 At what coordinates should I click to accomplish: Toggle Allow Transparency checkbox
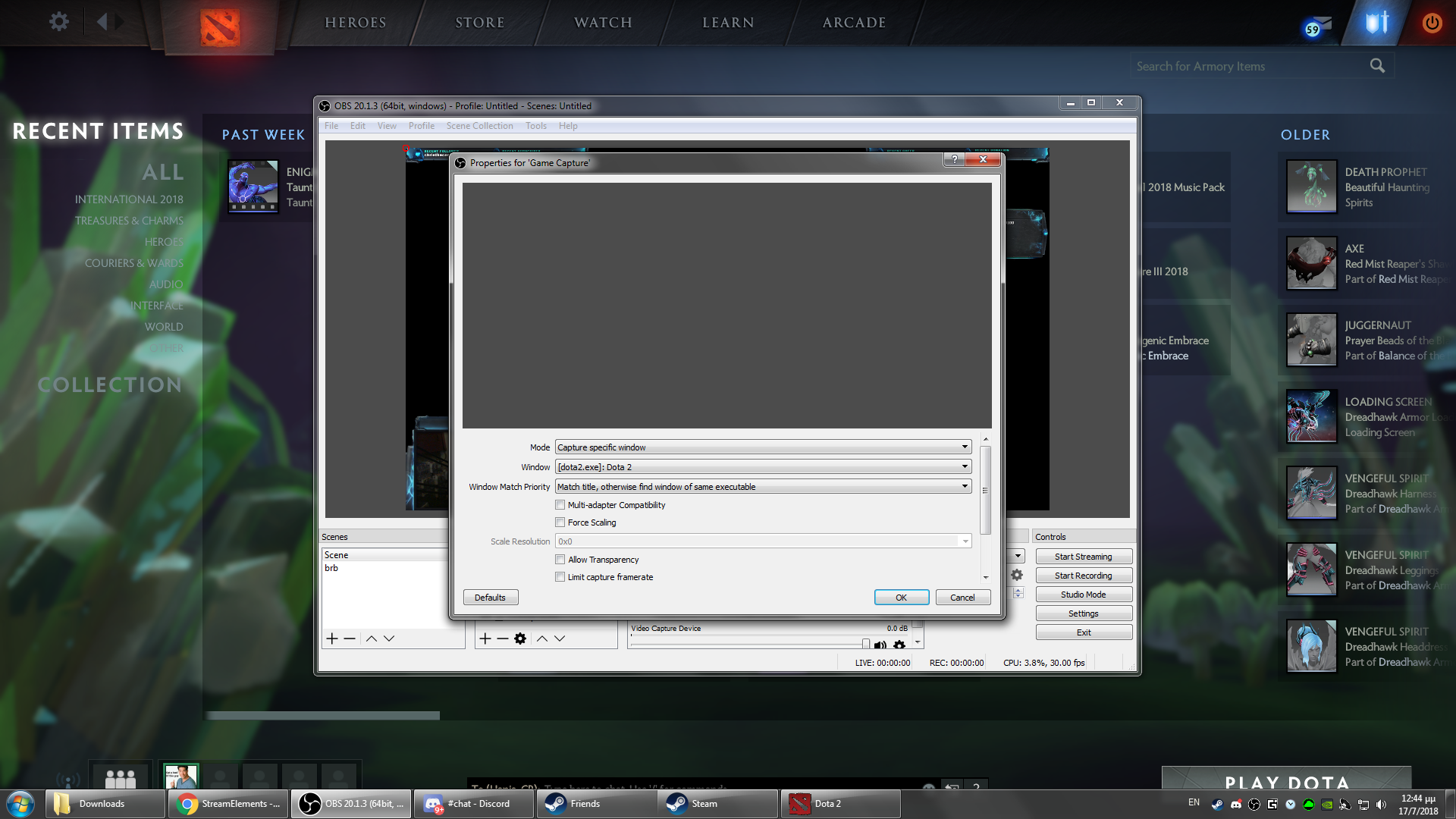[560, 560]
